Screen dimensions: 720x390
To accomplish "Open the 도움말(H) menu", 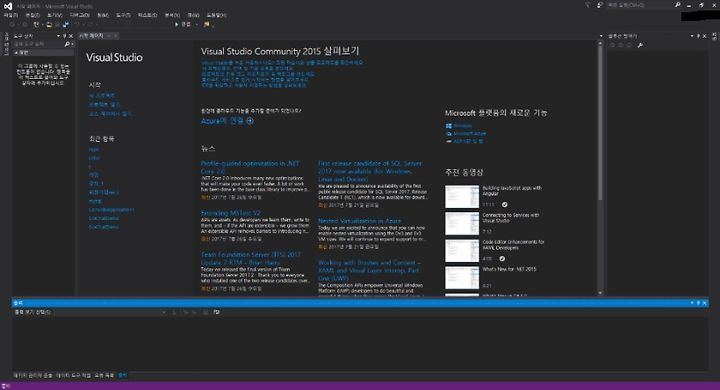I will point(216,15).
